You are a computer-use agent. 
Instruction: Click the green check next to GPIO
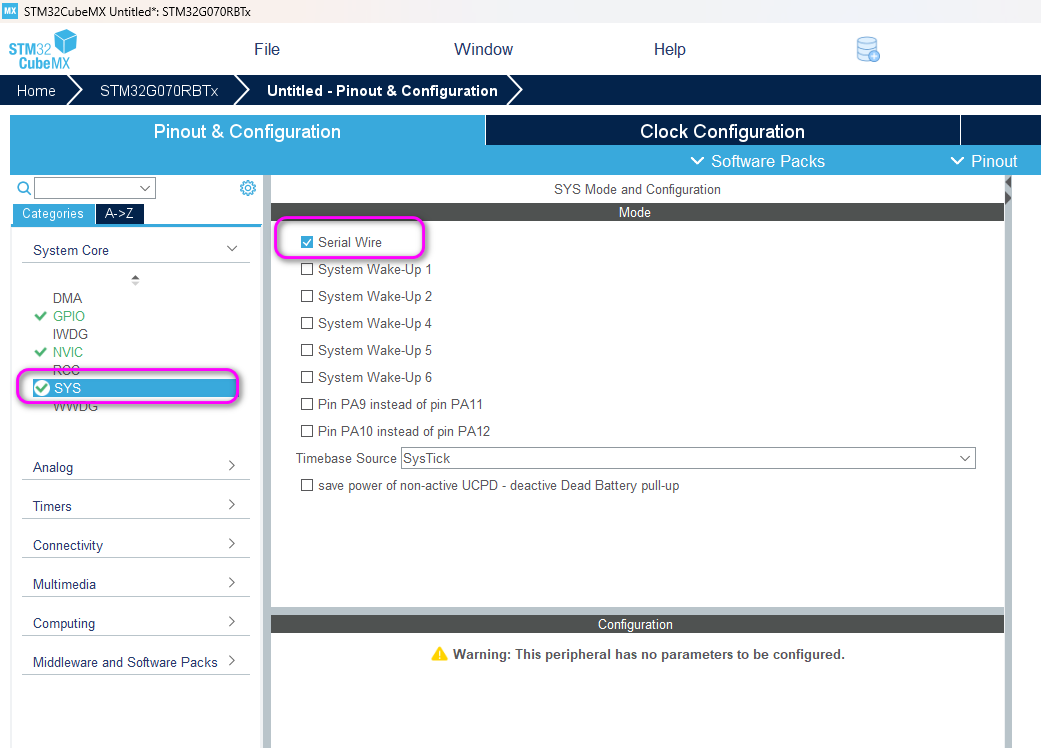40,317
